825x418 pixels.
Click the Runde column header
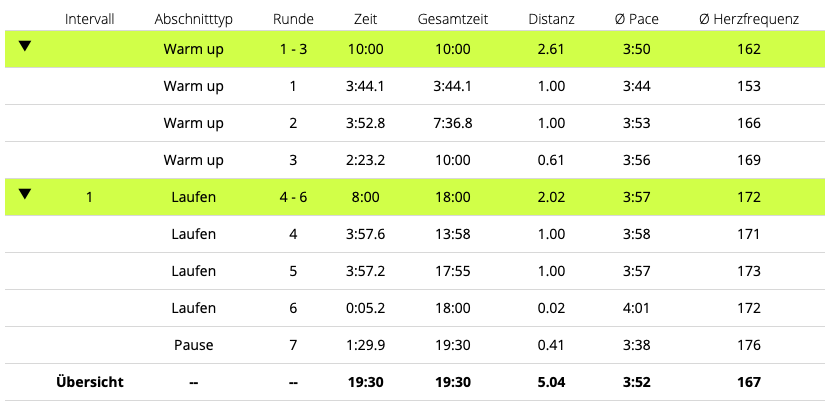tap(293, 19)
